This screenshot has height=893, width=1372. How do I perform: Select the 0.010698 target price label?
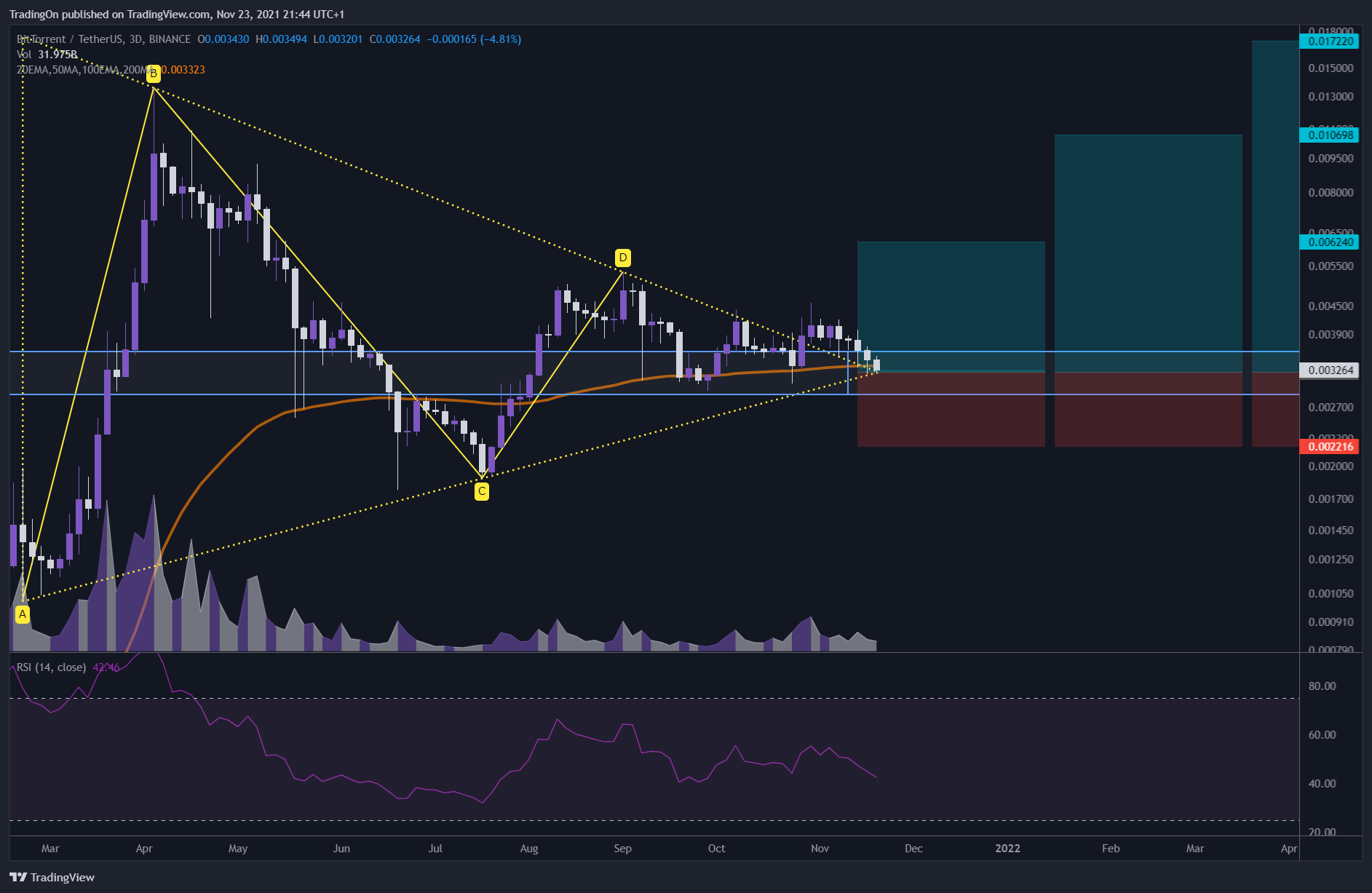pos(1329,135)
